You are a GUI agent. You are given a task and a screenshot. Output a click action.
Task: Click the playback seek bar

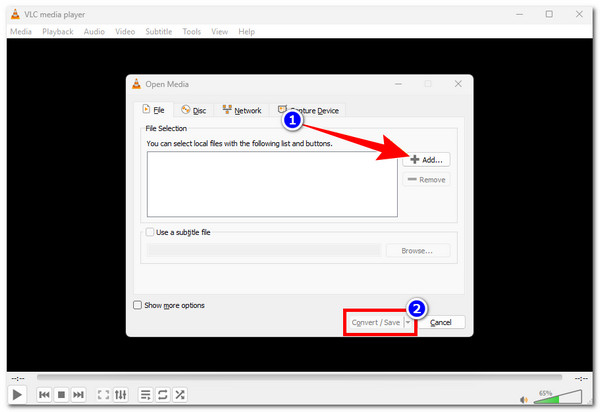(299, 378)
